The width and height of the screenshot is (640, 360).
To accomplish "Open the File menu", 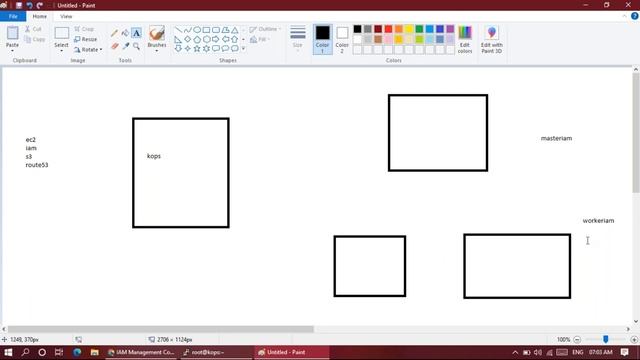I will click(13, 16).
